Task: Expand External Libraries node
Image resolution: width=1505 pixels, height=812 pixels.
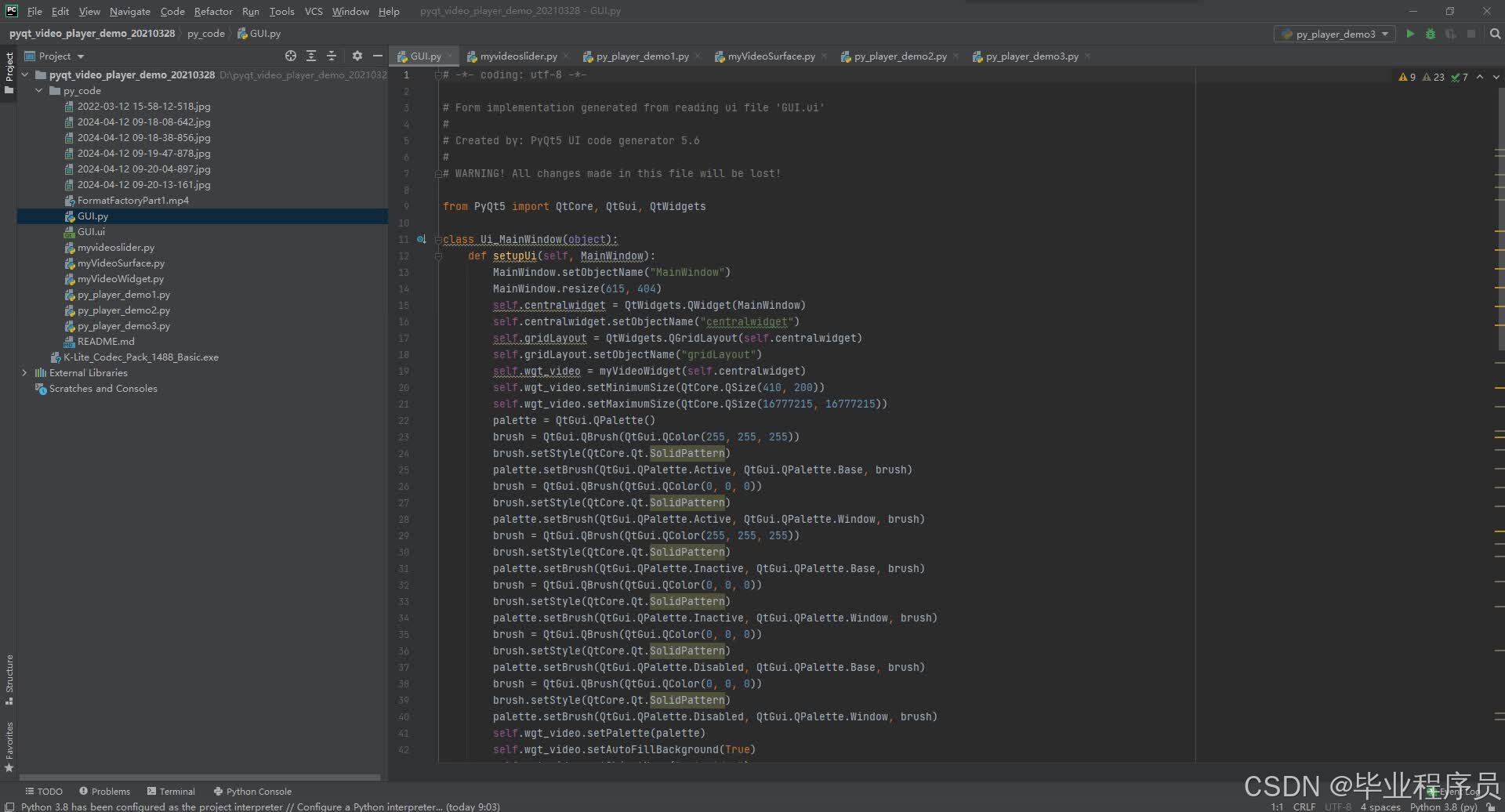Action: point(25,372)
